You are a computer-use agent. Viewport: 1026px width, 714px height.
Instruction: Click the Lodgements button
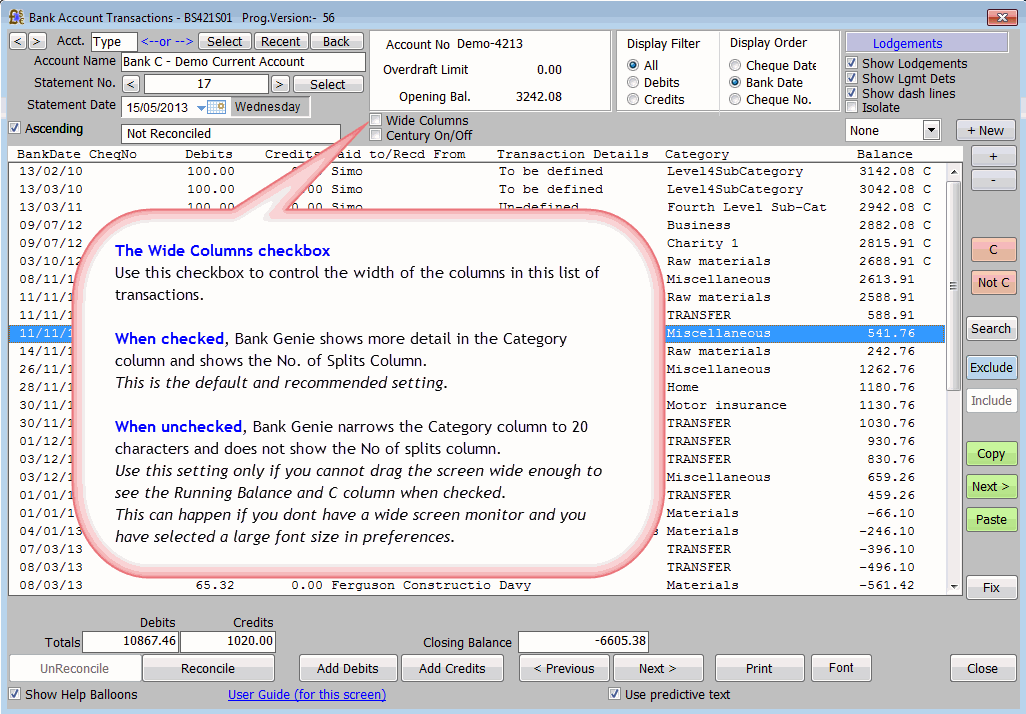tap(927, 43)
